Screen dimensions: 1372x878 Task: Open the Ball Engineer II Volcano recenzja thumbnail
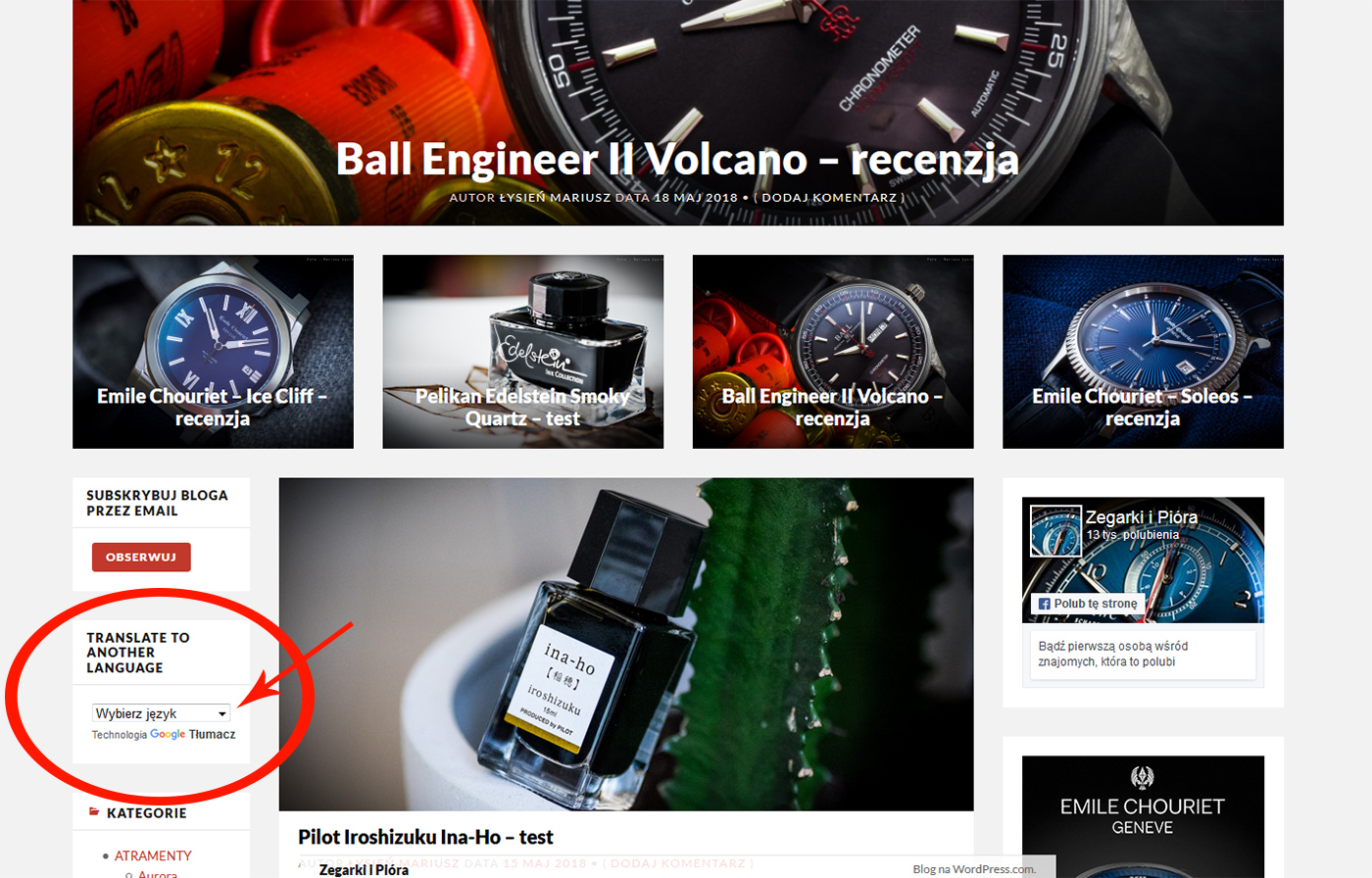pyautogui.click(x=833, y=352)
